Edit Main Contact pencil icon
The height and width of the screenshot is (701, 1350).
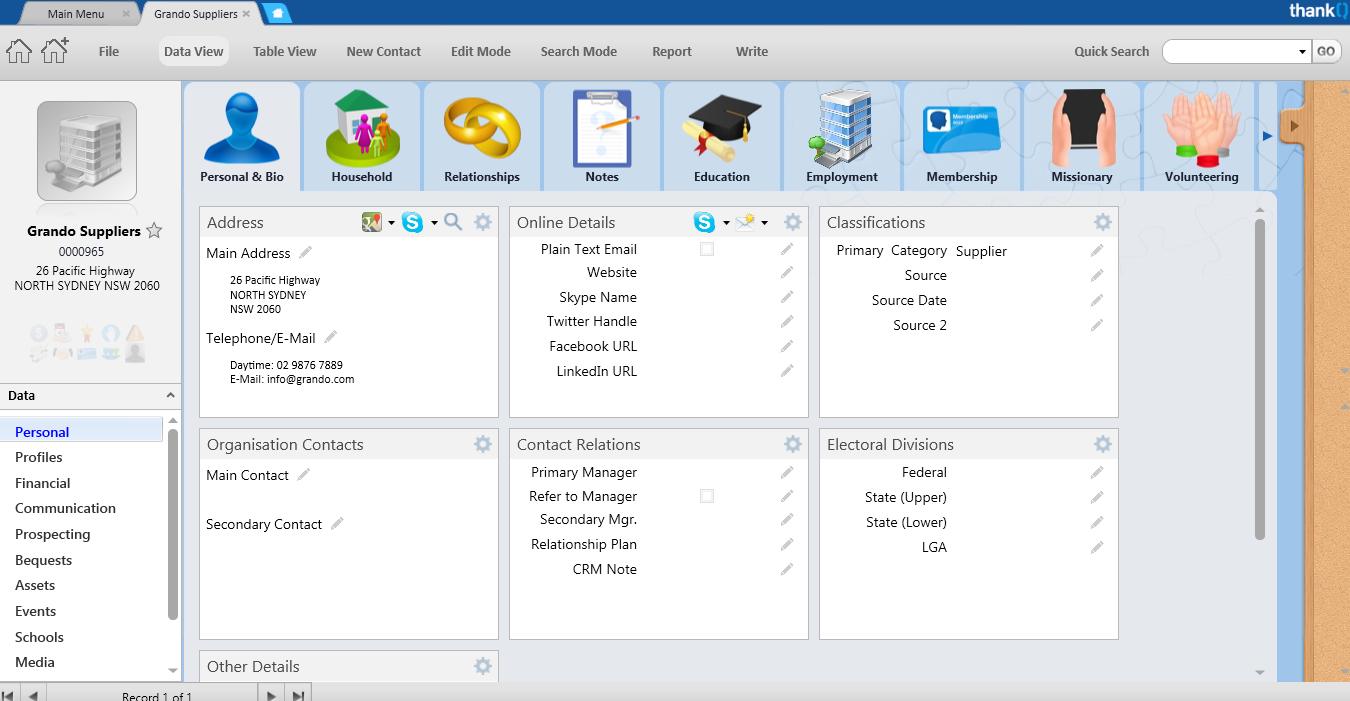303,474
